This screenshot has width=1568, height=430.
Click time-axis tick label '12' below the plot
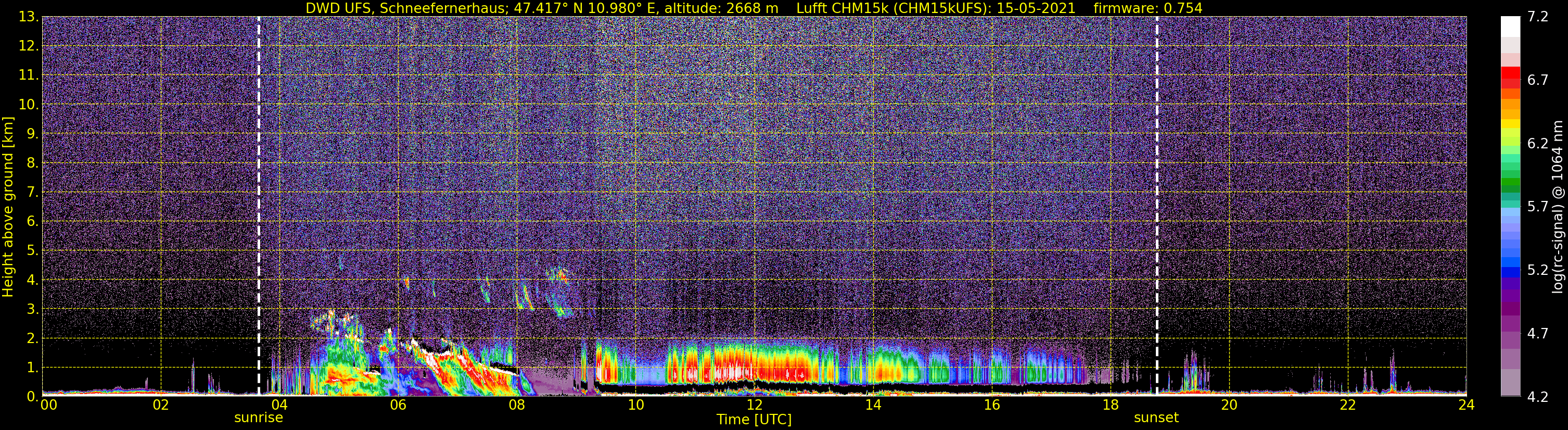click(754, 405)
